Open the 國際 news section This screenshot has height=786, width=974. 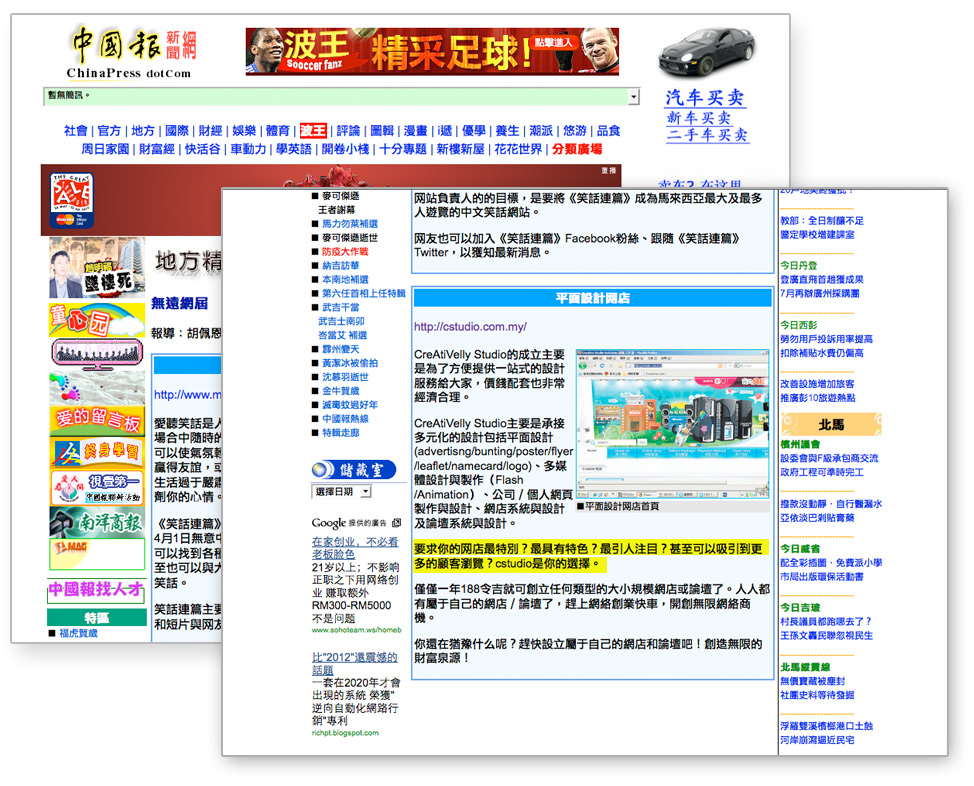click(x=177, y=131)
